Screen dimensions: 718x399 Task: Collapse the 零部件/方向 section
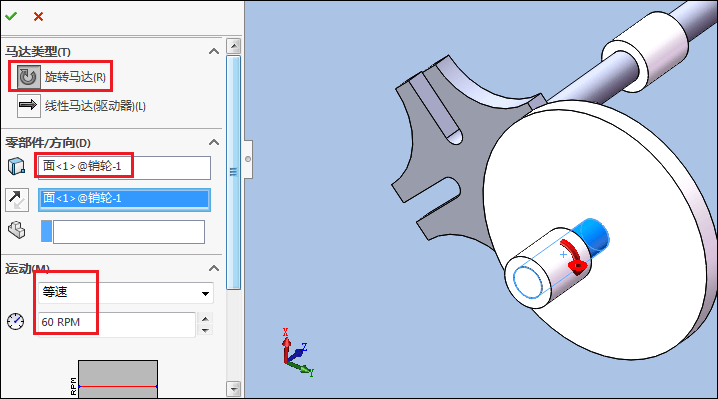[x=214, y=142]
